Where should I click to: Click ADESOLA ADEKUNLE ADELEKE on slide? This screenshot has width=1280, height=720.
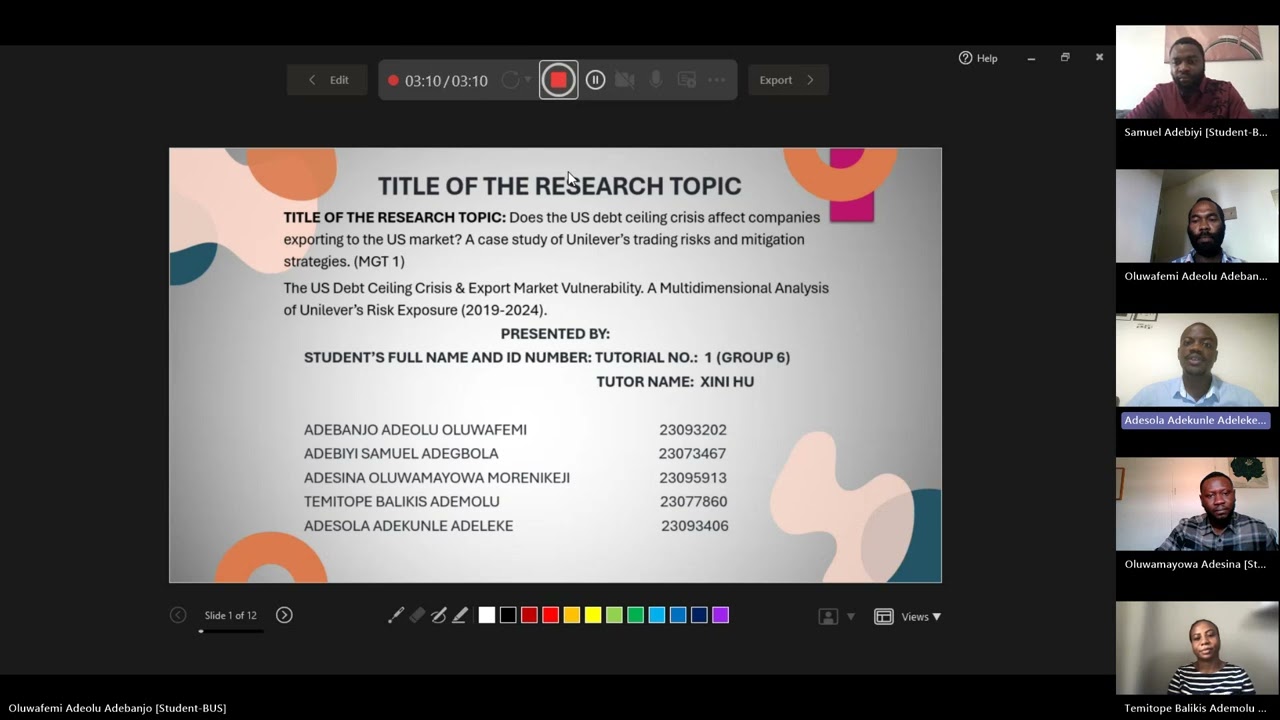coord(408,526)
